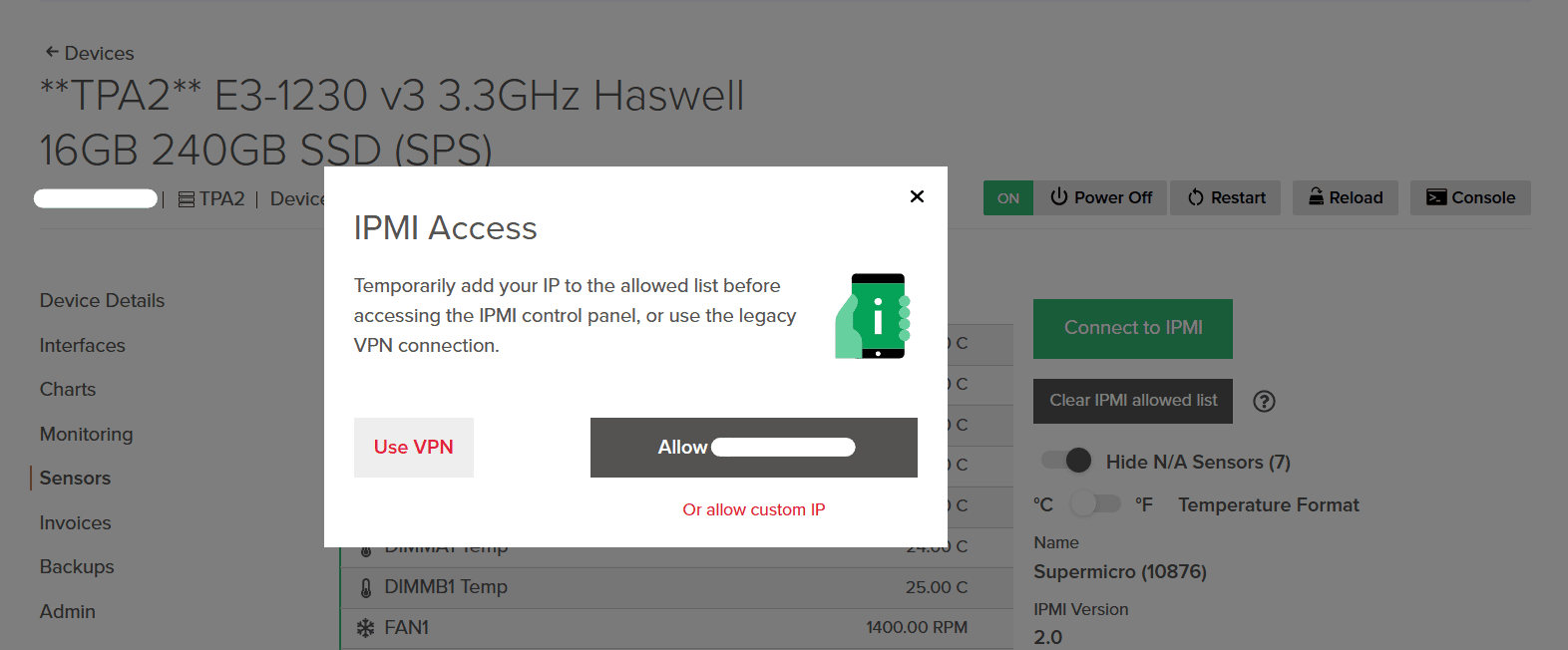Click Connect to IPMI button
Image resolution: width=1568 pixels, height=650 pixels.
(x=1133, y=329)
